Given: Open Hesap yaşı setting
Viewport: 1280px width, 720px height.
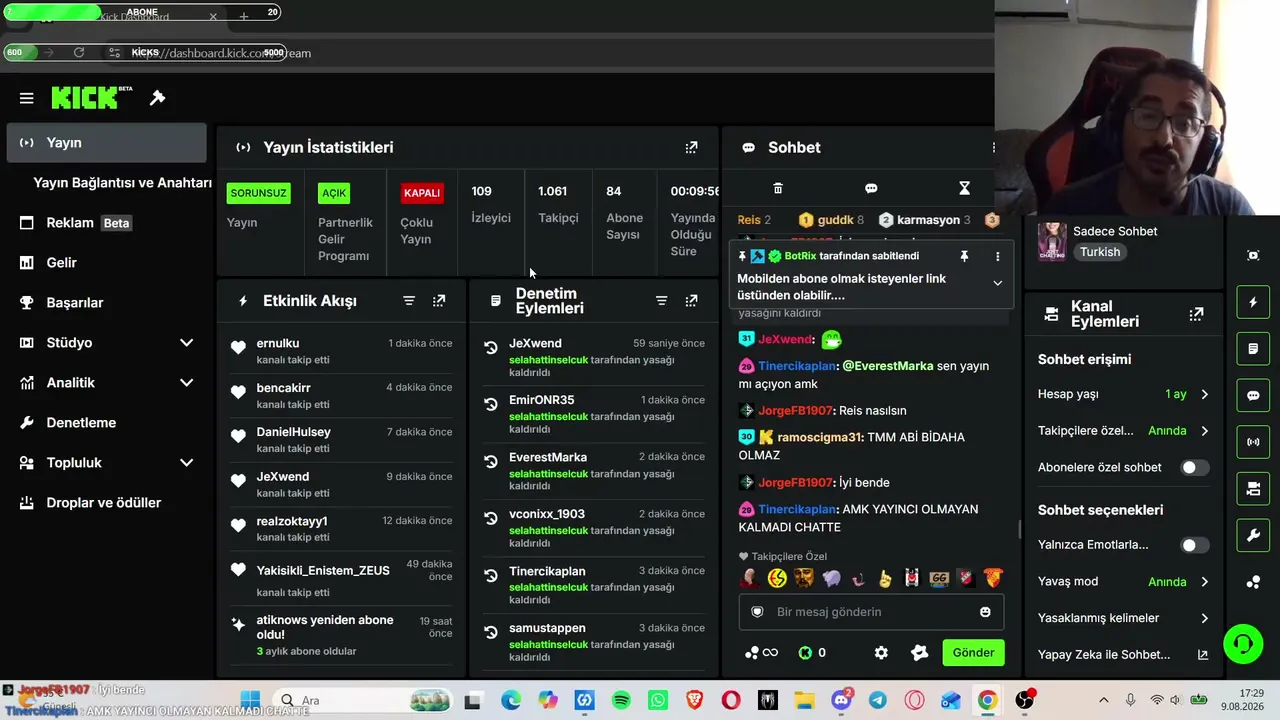Looking at the screenshot, I should (1124, 394).
